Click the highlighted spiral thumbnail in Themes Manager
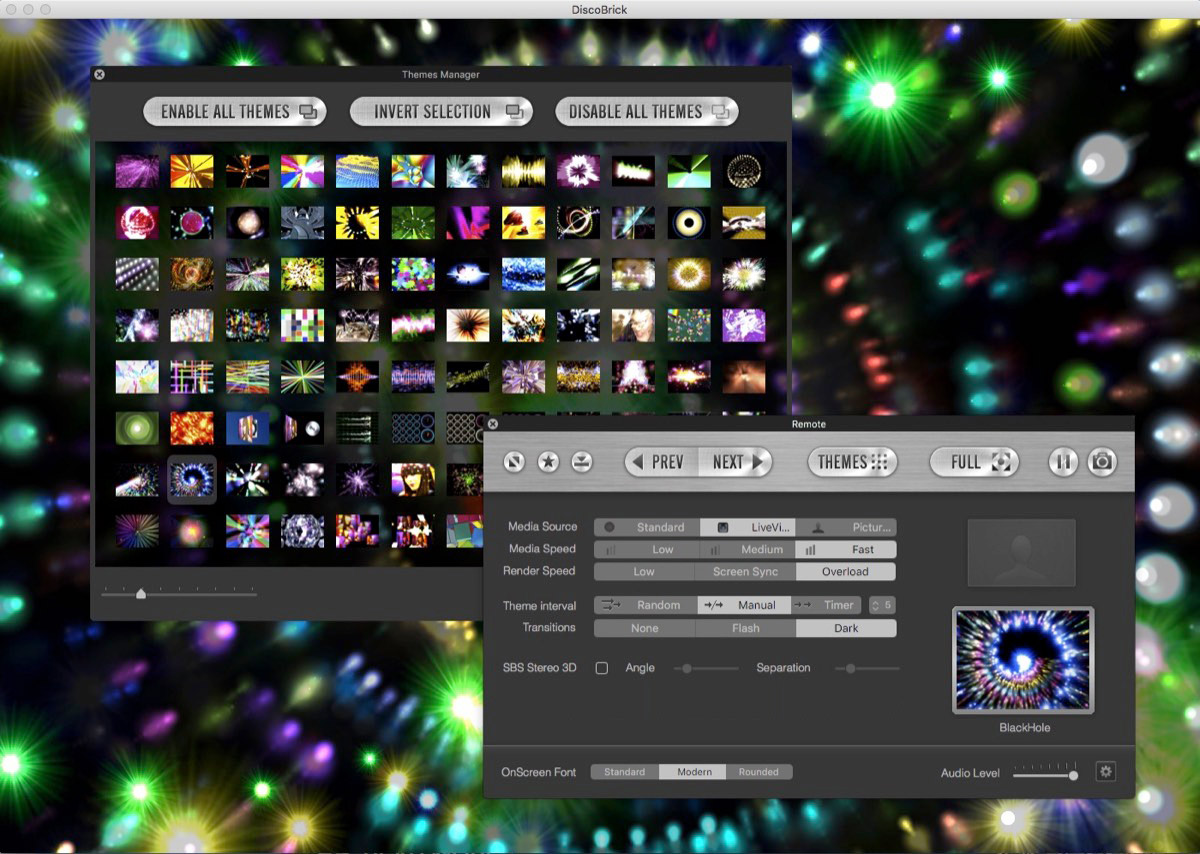The image size is (1200, 854). pyautogui.click(x=192, y=479)
